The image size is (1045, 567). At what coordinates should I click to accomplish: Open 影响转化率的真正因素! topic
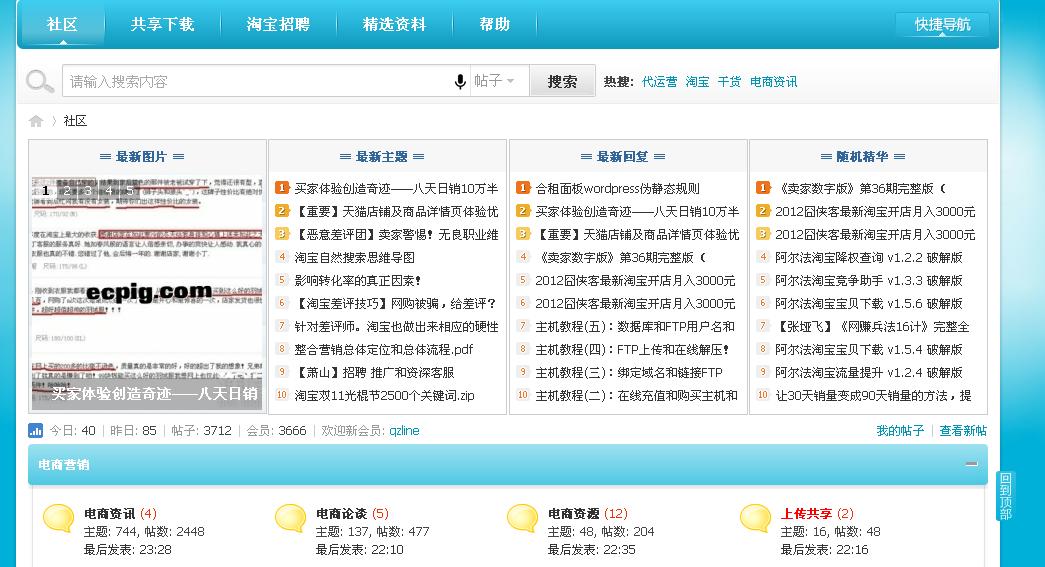(x=358, y=281)
